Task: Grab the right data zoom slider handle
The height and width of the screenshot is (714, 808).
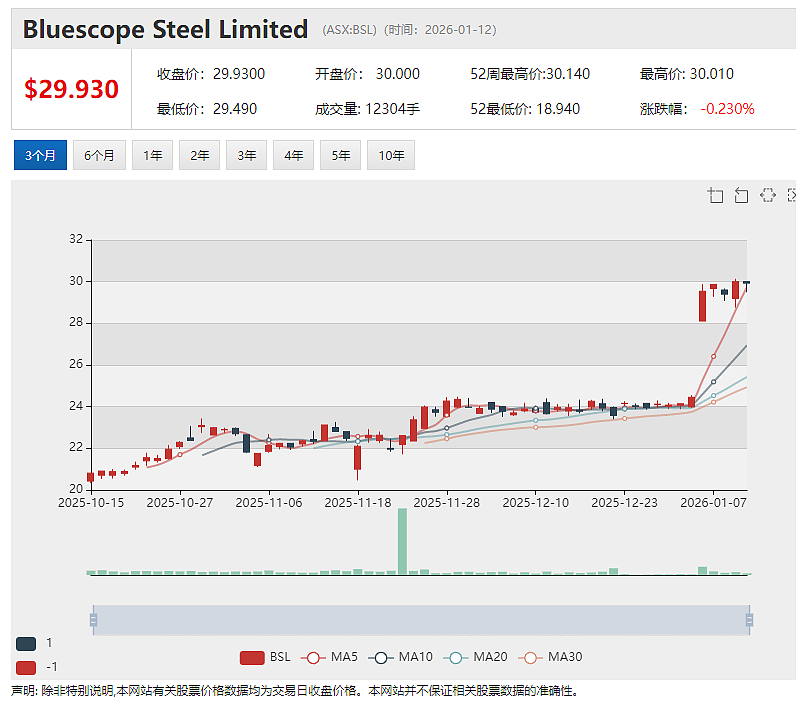Action: click(749, 620)
